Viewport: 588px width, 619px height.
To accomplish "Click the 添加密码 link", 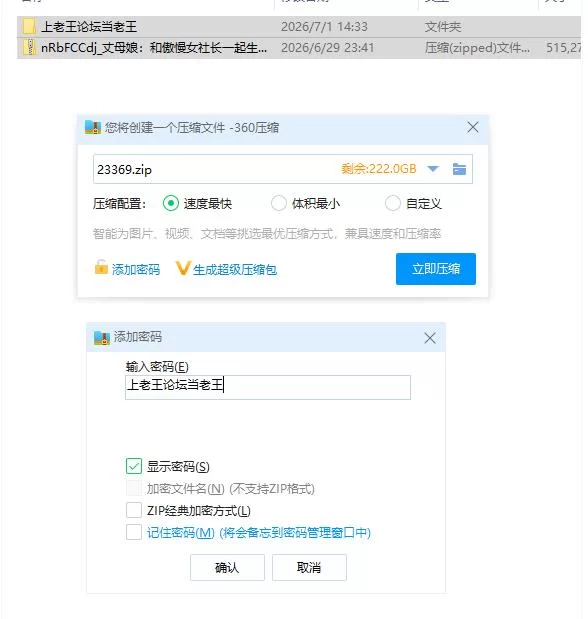I will click(136, 270).
